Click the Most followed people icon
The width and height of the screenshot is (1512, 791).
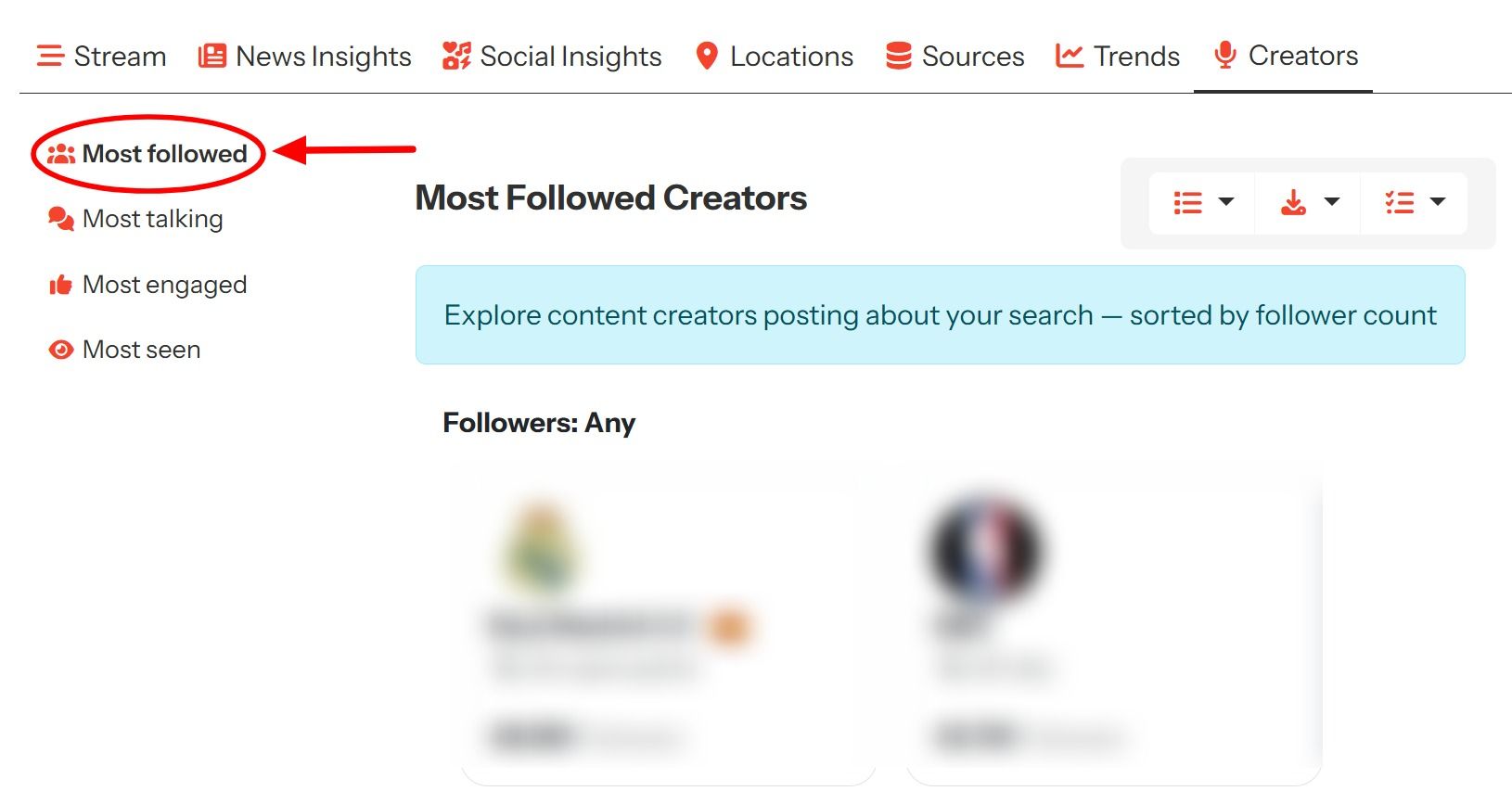(x=61, y=154)
